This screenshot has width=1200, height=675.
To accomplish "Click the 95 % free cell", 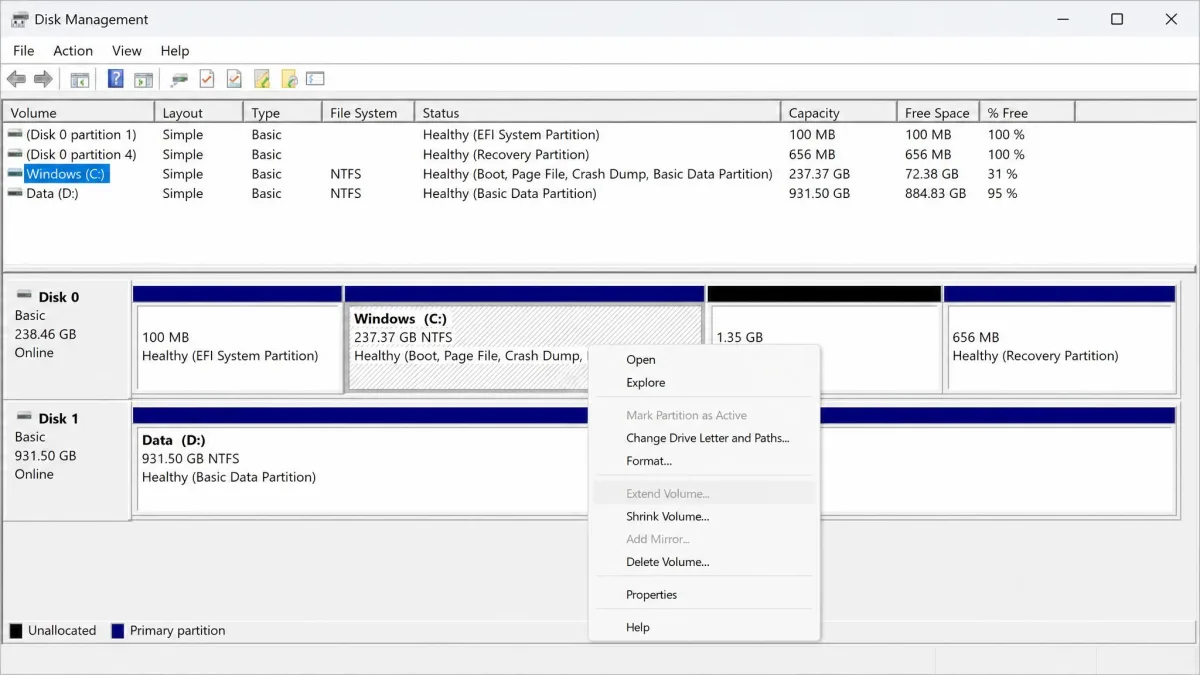I will (1002, 193).
